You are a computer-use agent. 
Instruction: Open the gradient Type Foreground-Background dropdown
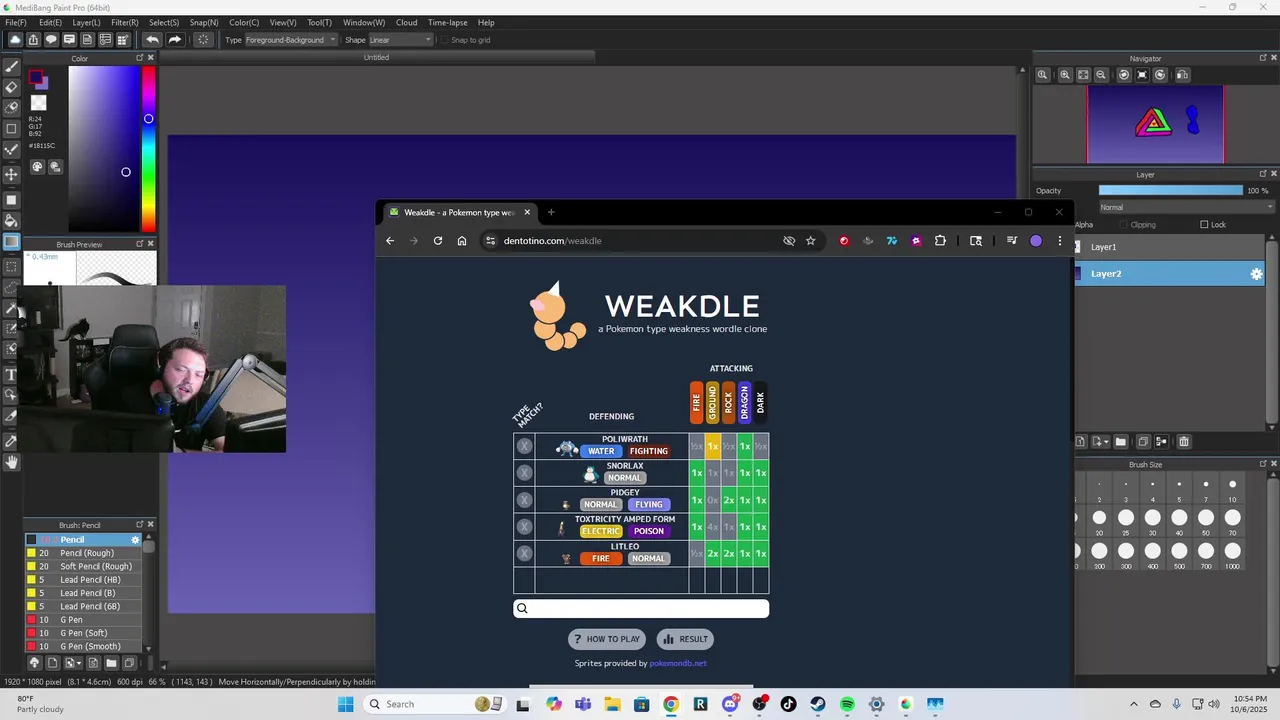291,40
